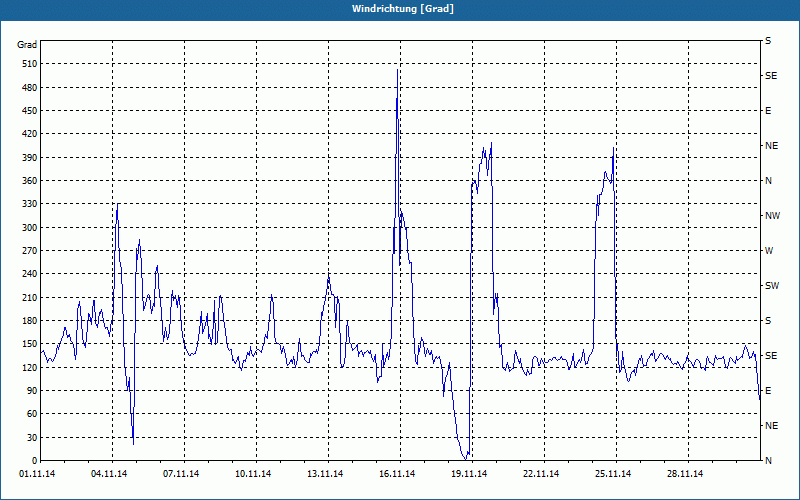Click the 450 value on left axis
800x500 pixels.
[x=31, y=111]
